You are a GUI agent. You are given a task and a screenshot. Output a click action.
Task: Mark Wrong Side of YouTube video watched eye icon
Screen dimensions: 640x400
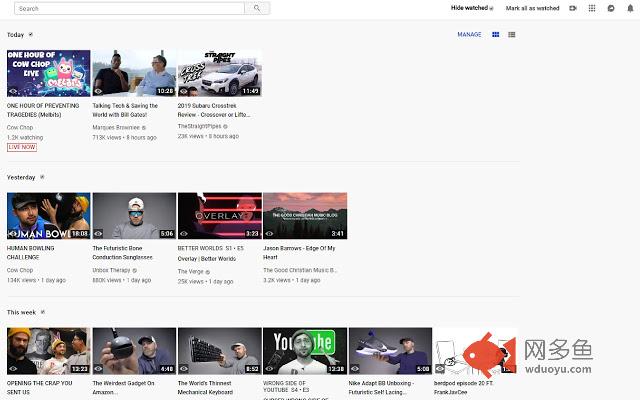point(269,369)
